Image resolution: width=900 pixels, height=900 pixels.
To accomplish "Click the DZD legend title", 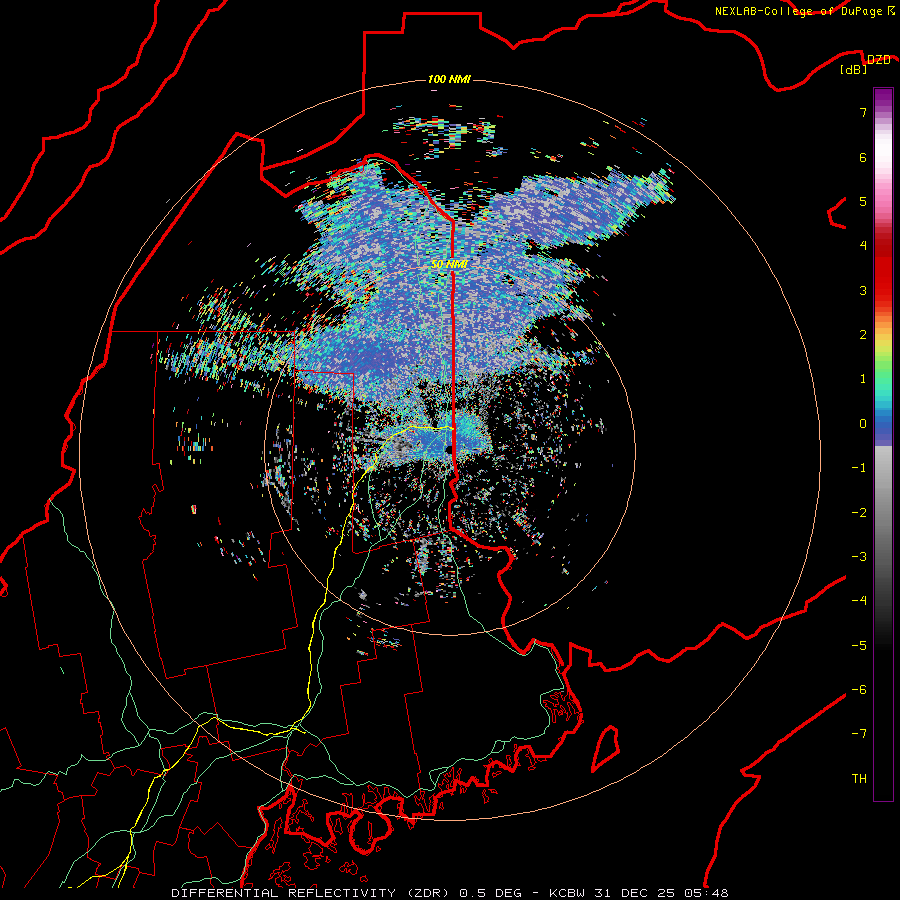I will tap(878, 60).
